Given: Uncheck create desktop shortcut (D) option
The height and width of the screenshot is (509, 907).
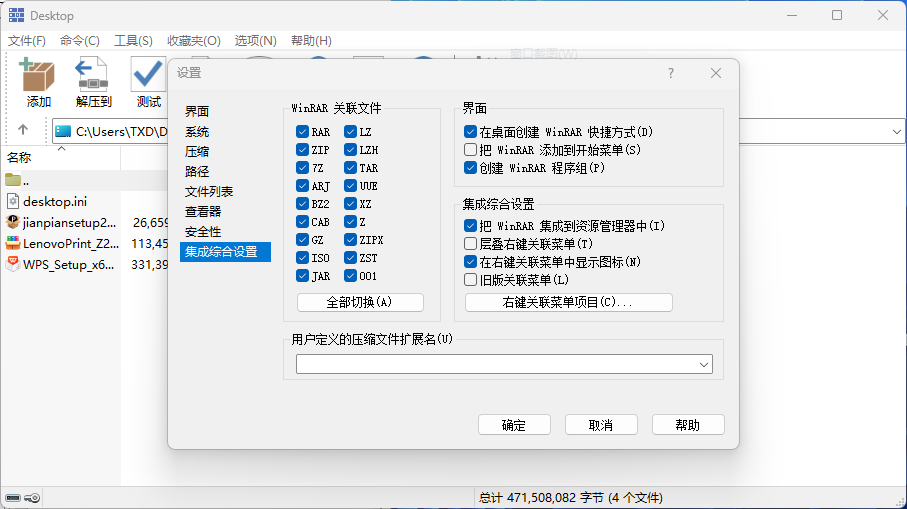Looking at the screenshot, I should click(x=470, y=132).
